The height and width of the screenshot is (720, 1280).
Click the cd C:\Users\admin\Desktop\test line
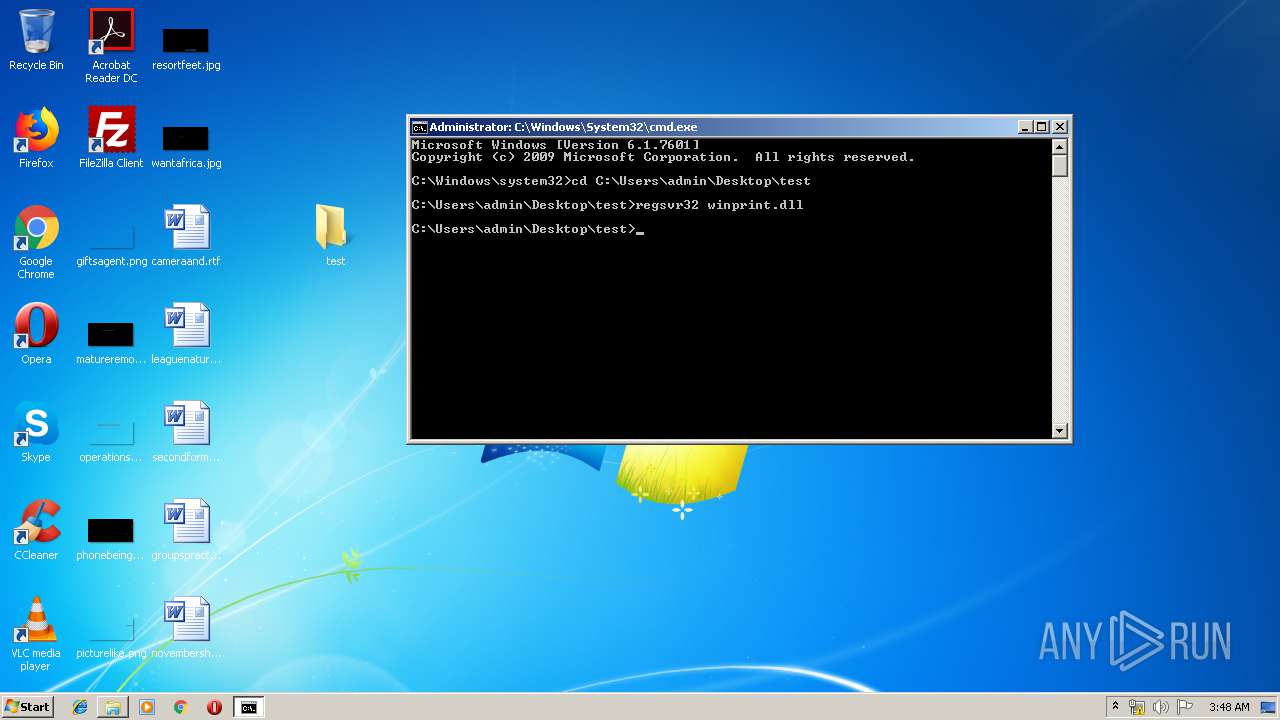(x=611, y=181)
